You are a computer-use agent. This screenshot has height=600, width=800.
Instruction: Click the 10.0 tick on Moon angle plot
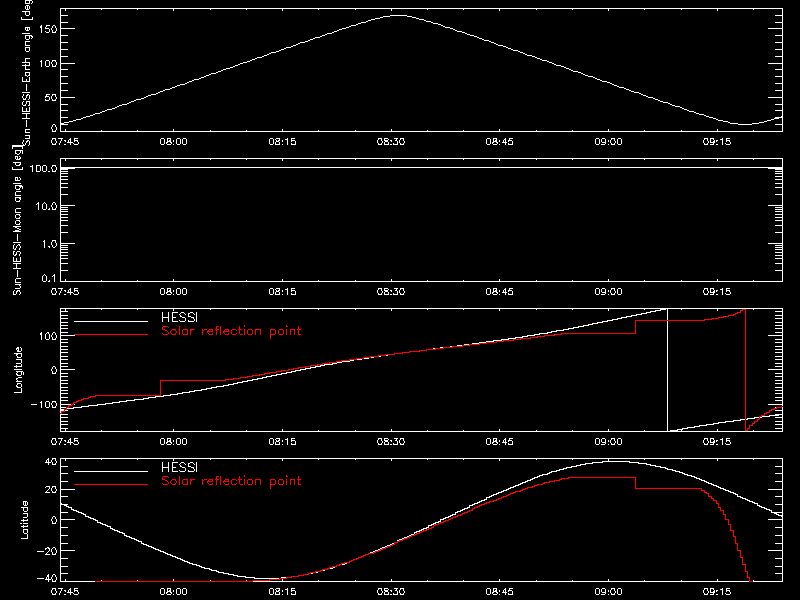point(46,206)
